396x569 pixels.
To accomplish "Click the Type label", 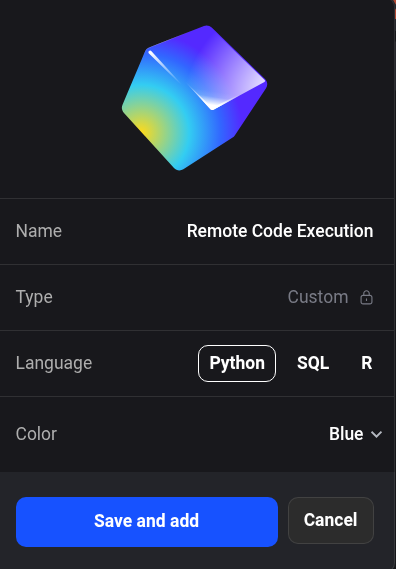I will click(34, 298).
